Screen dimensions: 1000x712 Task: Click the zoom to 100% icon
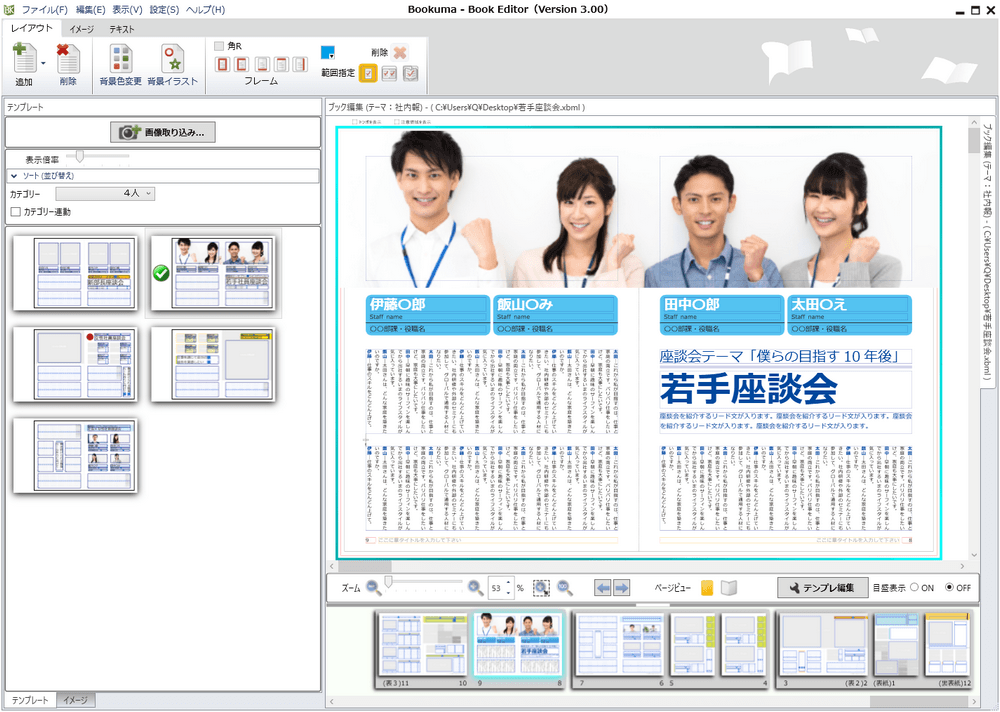click(564, 588)
